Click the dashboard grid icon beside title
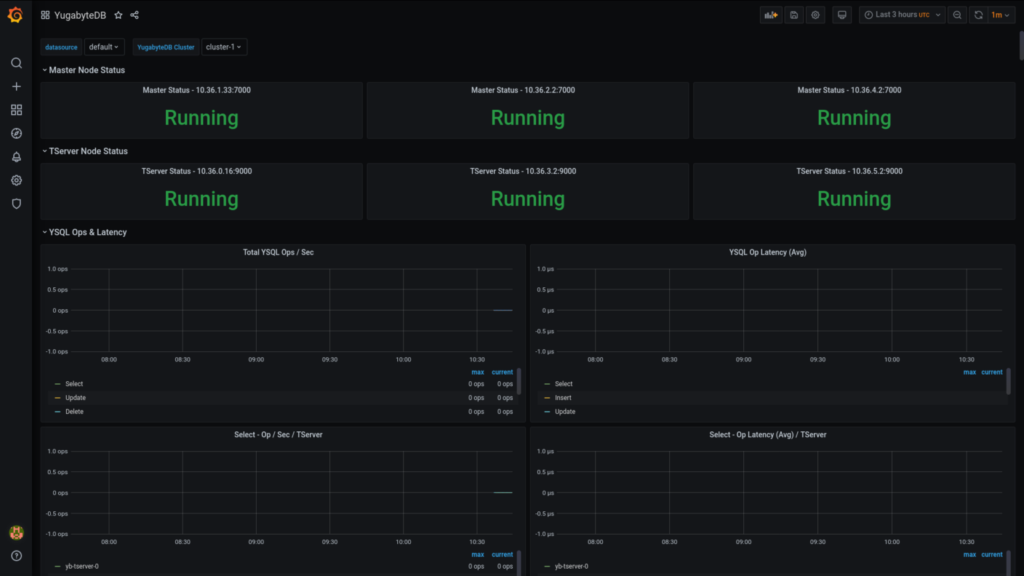 [x=45, y=15]
